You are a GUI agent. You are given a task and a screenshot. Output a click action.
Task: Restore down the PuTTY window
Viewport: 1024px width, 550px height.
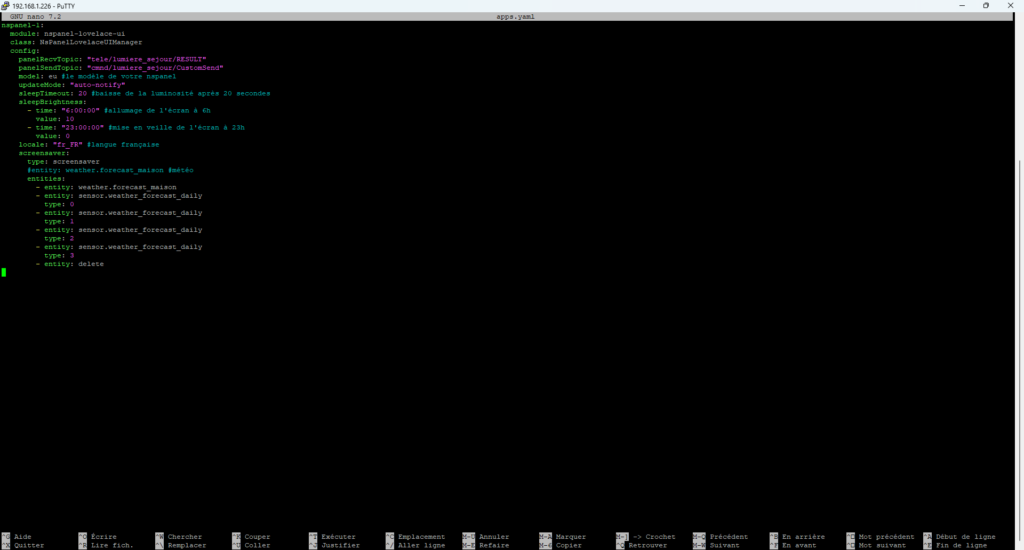pos(986,5)
